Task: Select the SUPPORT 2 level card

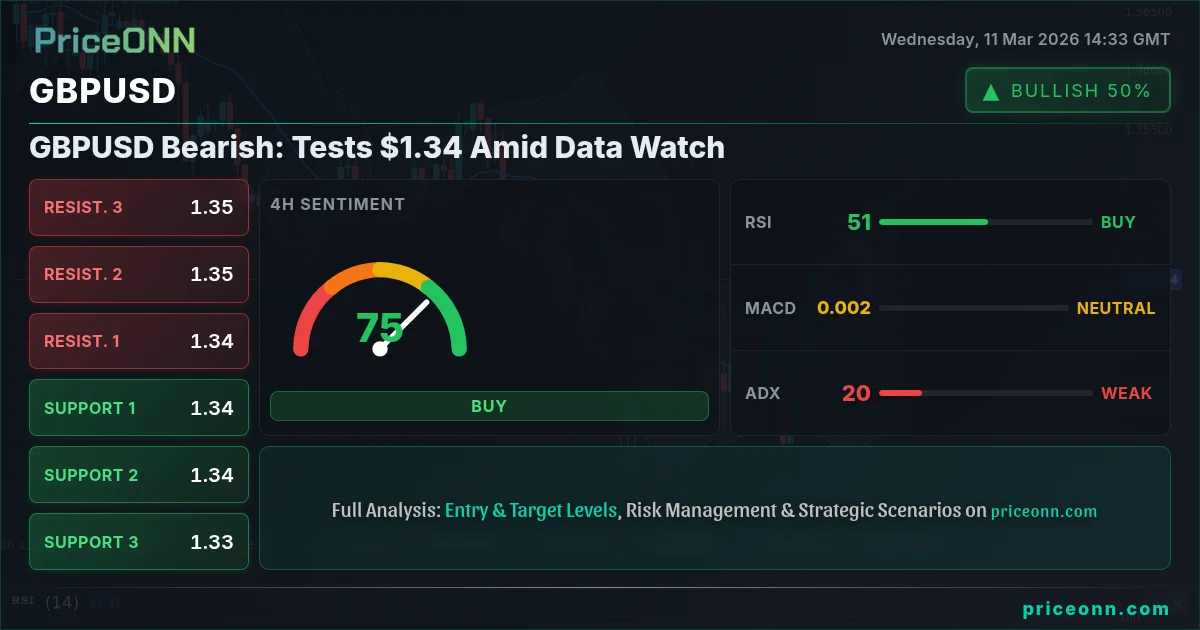Action: (139, 475)
